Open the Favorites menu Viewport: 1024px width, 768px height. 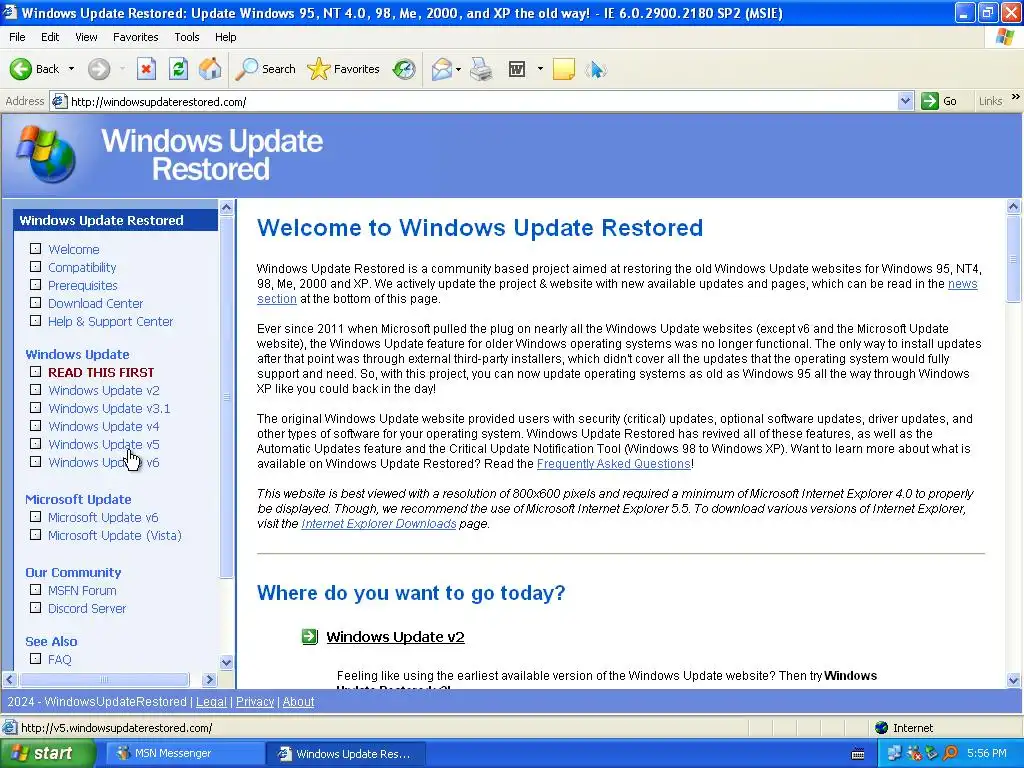(x=135, y=37)
